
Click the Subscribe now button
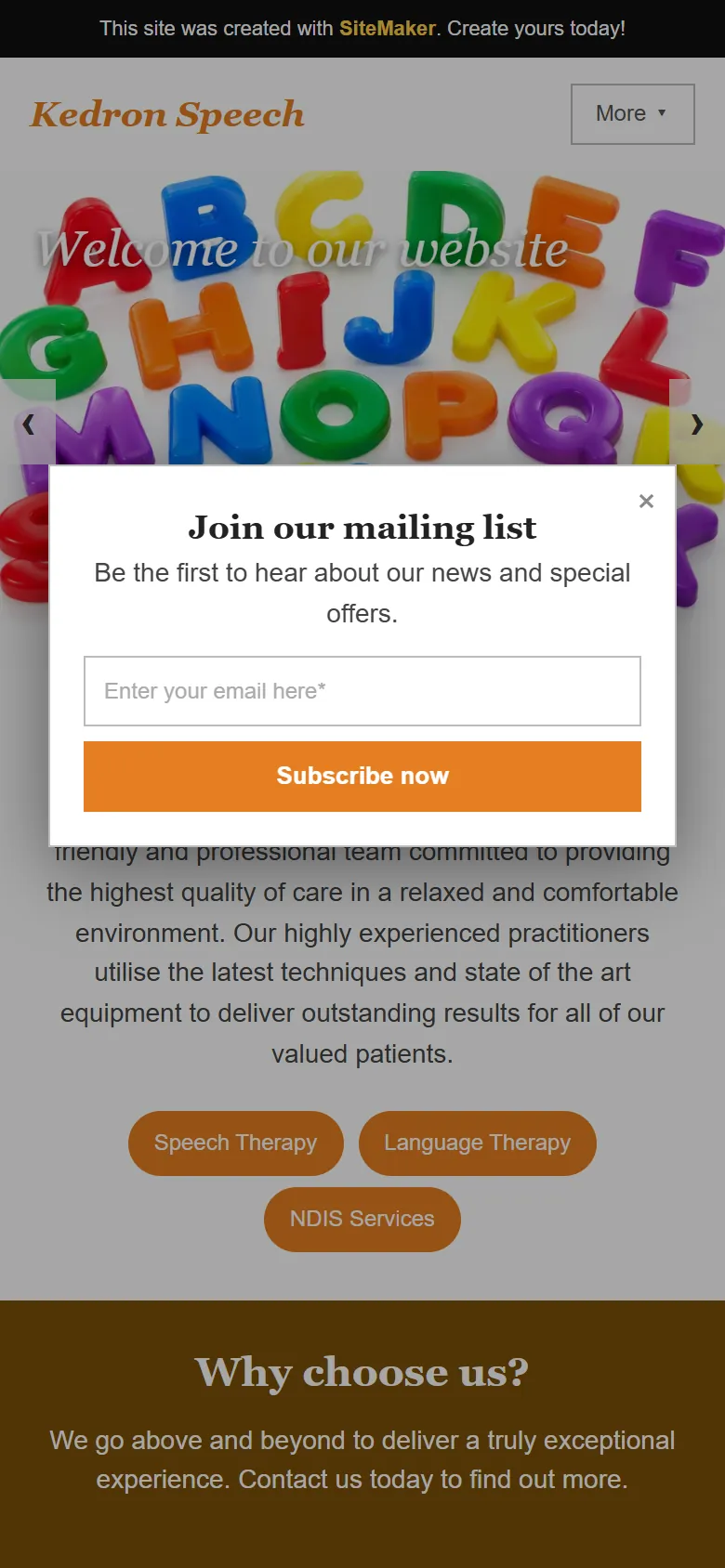tap(362, 777)
